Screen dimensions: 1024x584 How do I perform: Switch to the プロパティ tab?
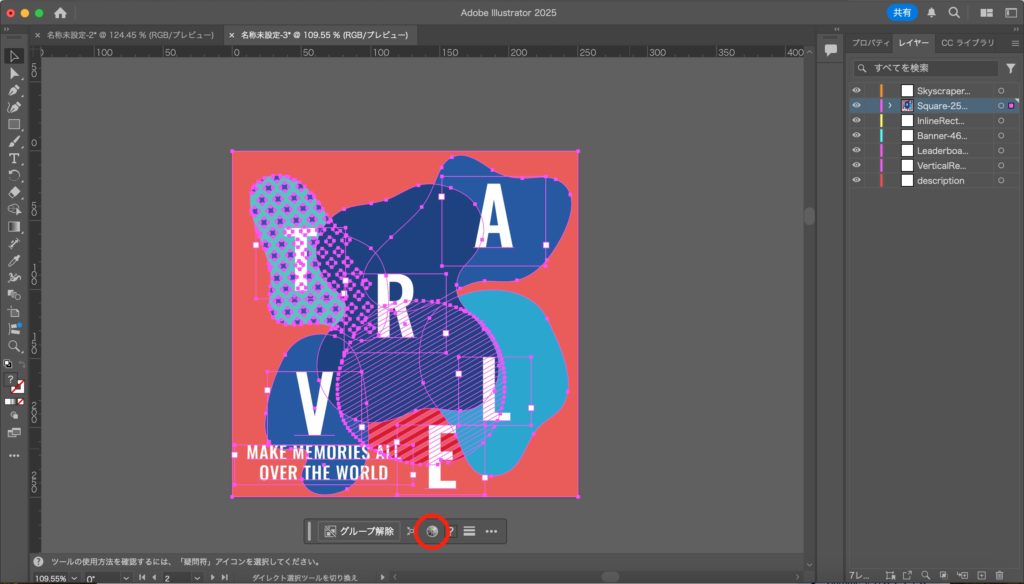pos(869,43)
